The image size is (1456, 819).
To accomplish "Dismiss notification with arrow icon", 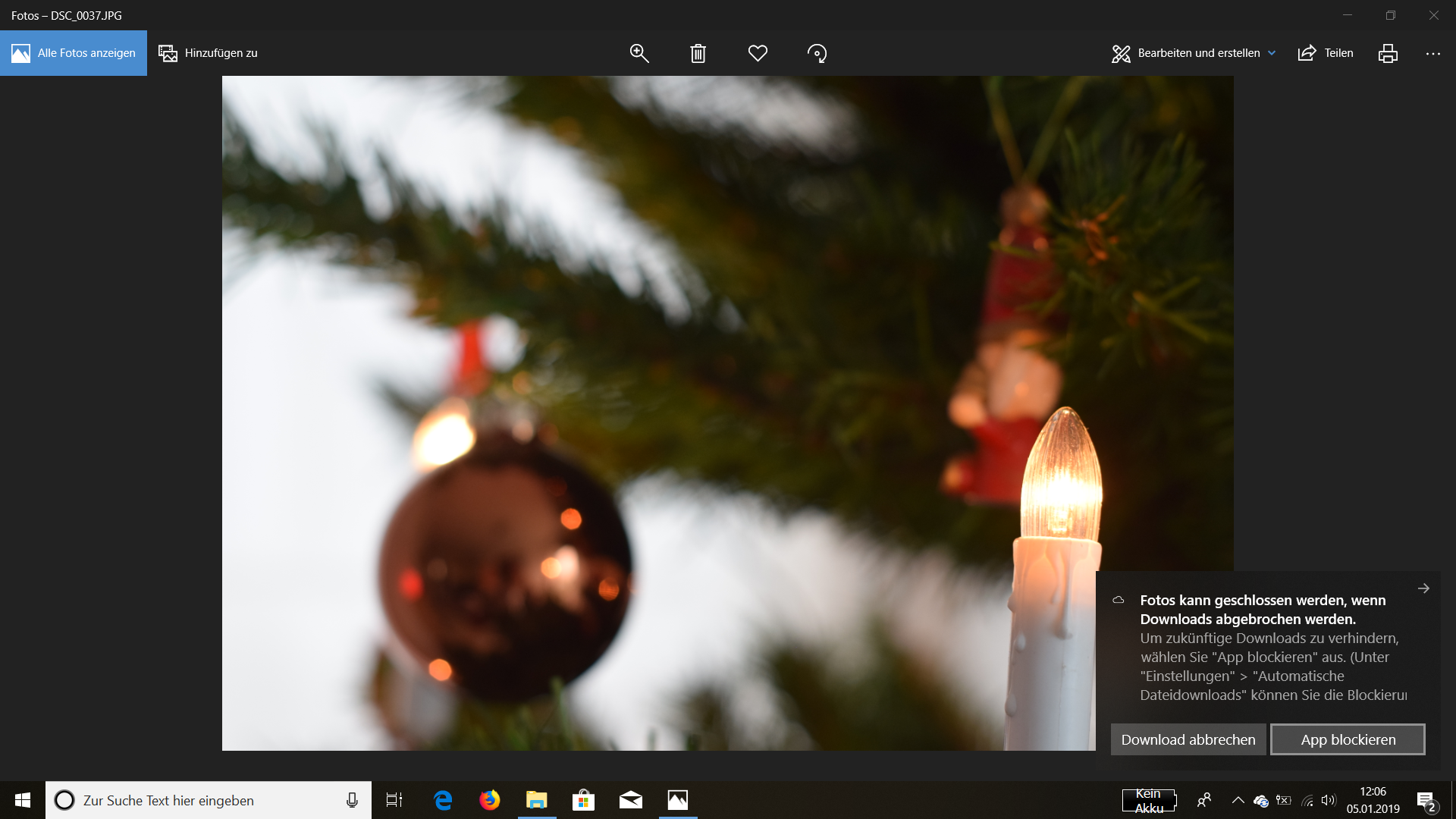I will [x=1423, y=588].
